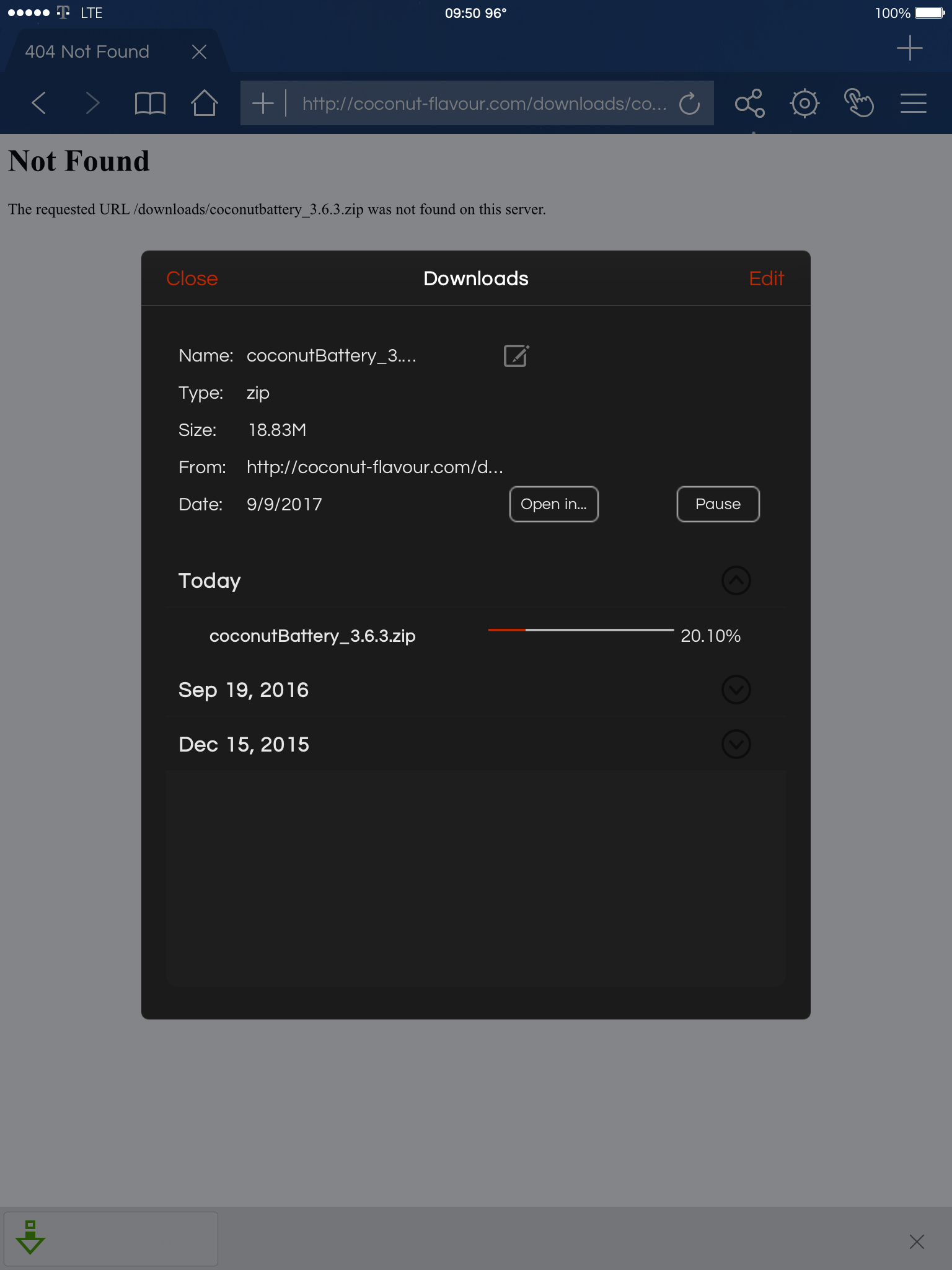Click the plus icon in the address bar
The image size is (952, 1270).
click(263, 103)
